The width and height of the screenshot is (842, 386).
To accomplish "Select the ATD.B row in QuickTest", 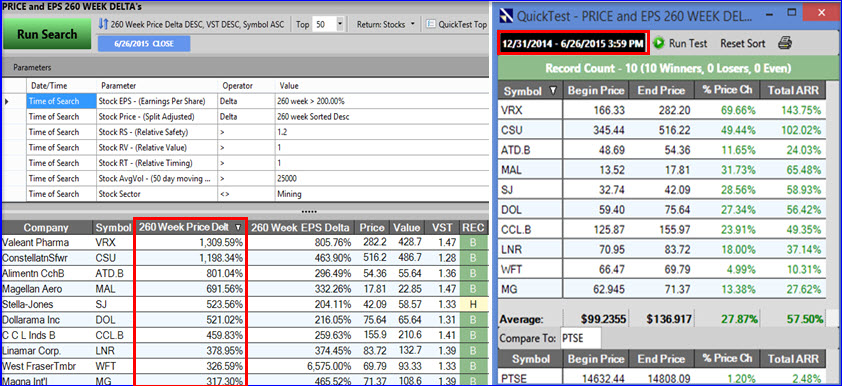I will point(662,150).
